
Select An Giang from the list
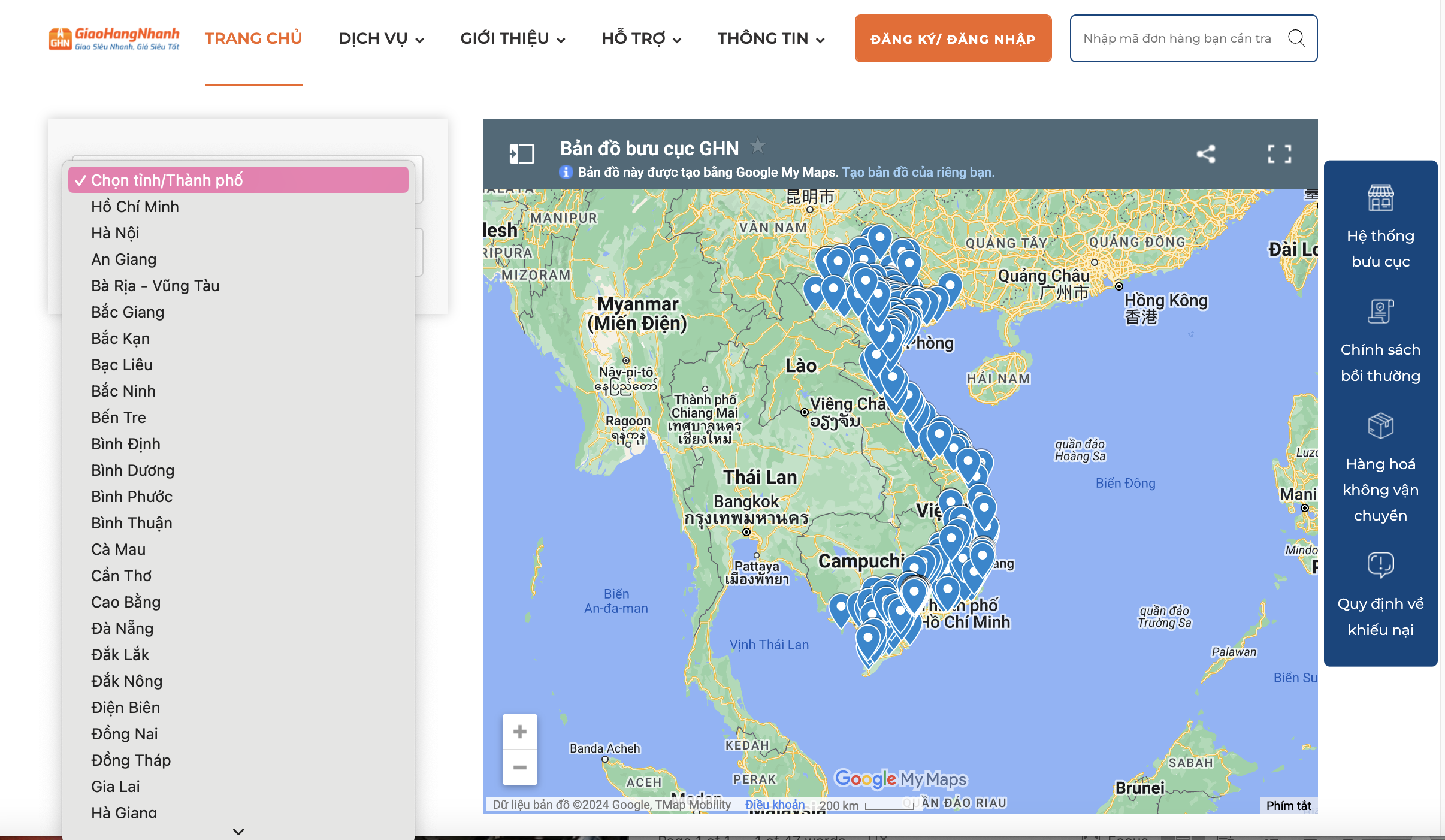238,259
